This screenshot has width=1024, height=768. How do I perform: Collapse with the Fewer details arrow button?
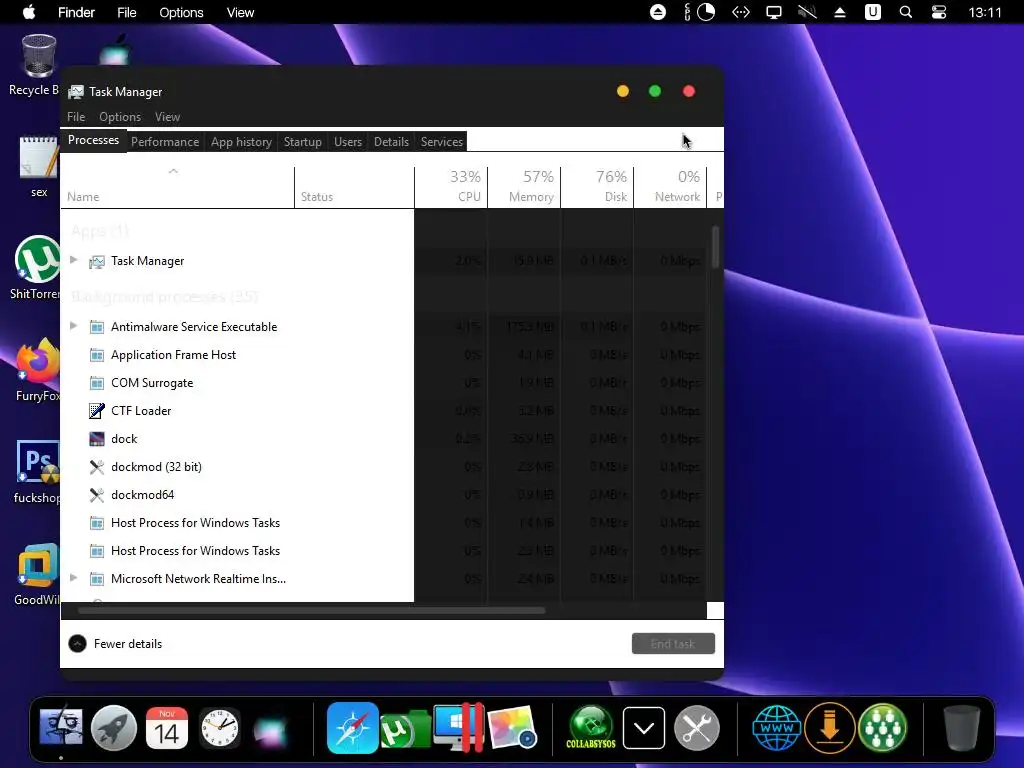pyautogui.click(x=77, y=644)
